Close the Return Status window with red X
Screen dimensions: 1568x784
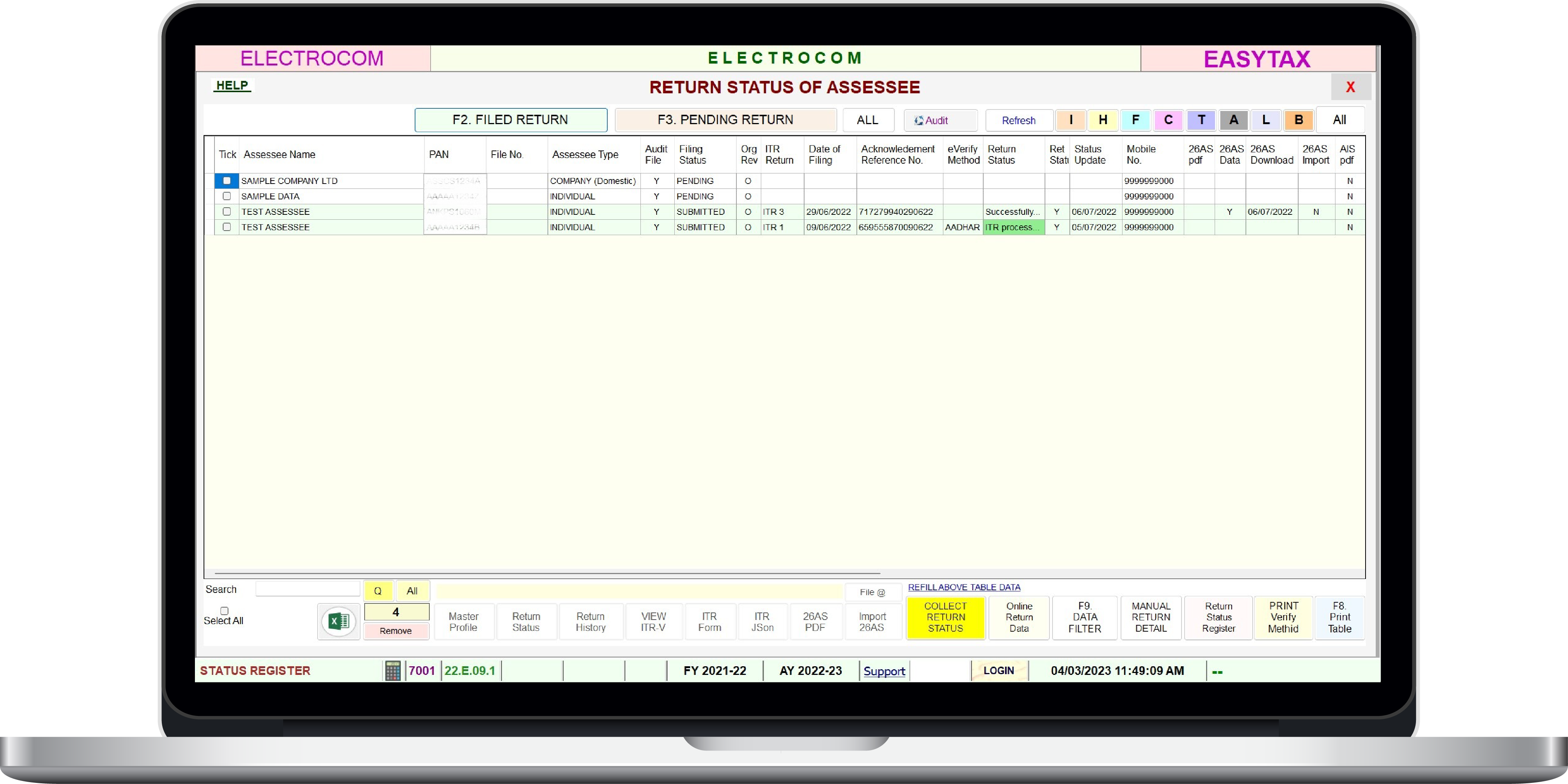coord(1350,87)
